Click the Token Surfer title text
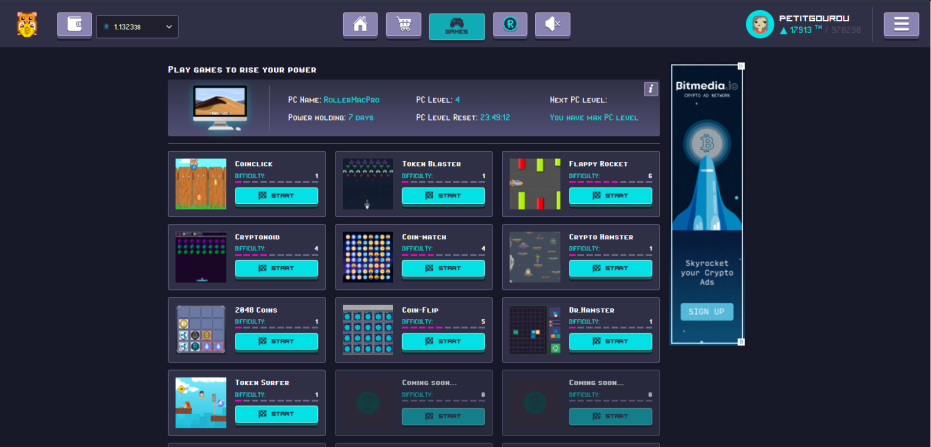The image size is (931, 447). point(262,383)
